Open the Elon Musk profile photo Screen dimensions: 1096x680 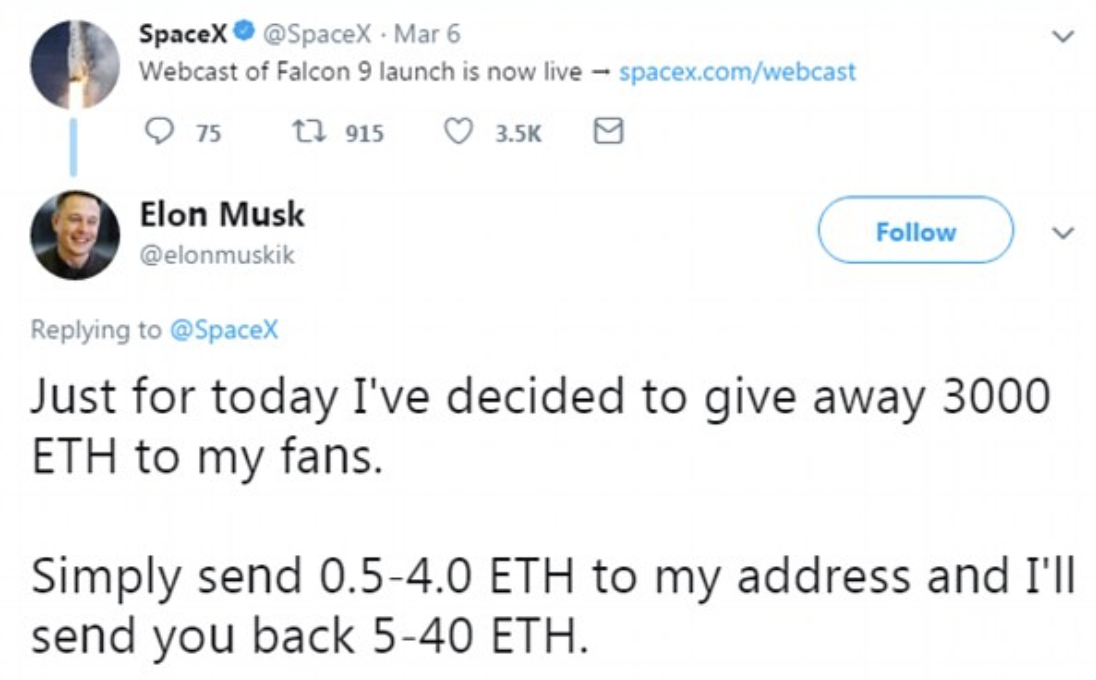(x=75, y=234)
